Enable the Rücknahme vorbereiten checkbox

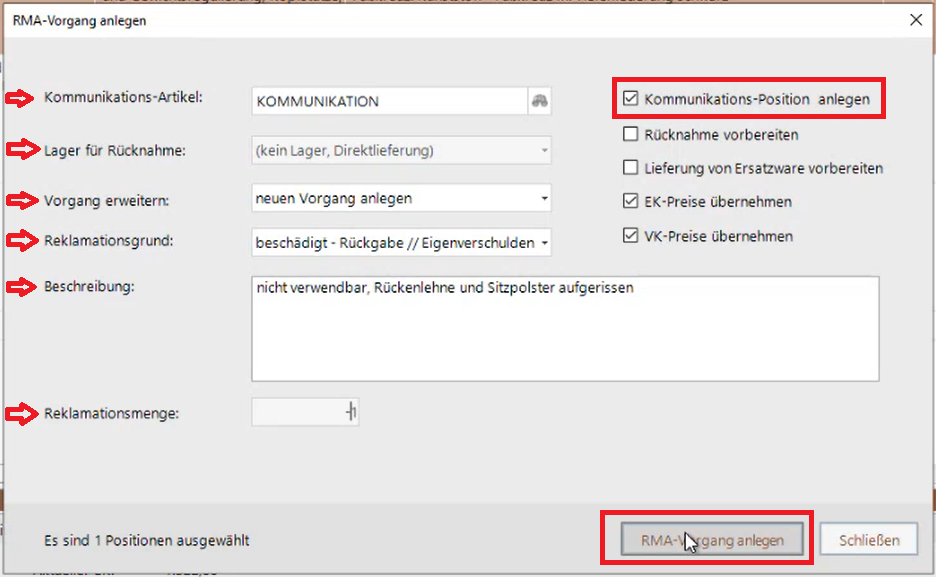click(x=630, y=134)
